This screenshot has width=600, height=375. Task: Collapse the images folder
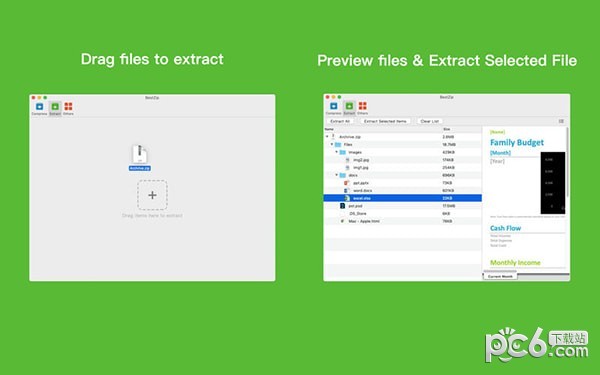click(x=337, y=152)
